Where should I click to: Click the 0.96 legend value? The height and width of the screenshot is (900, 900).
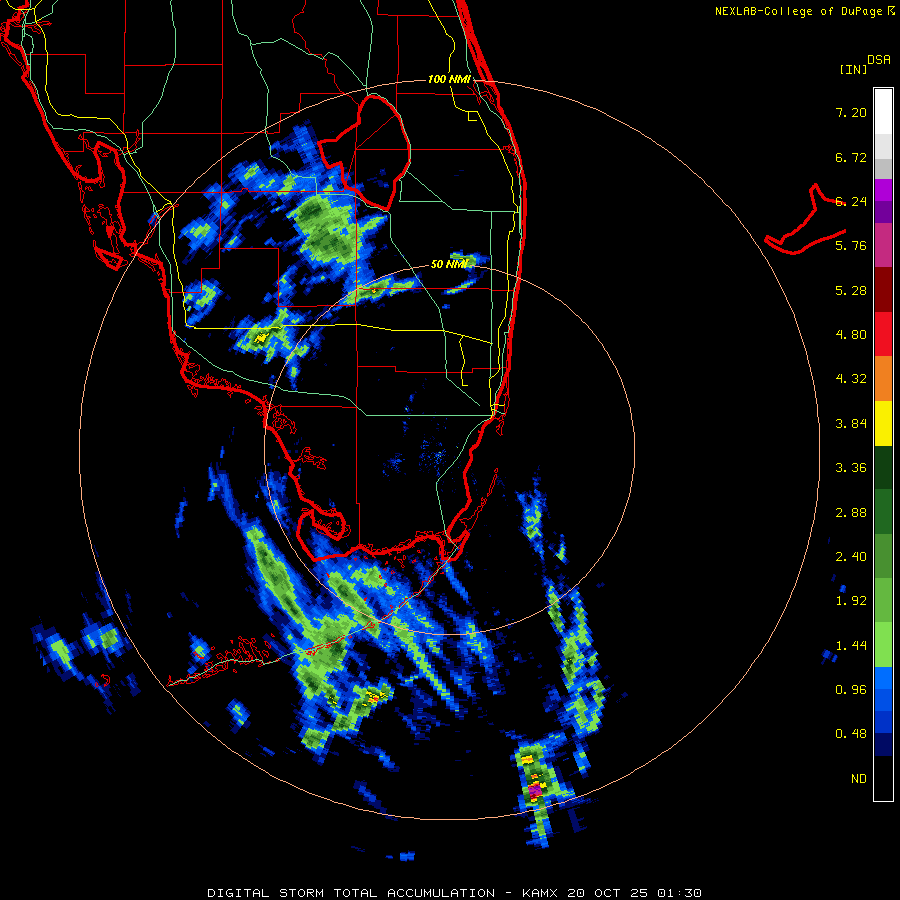[x=851, y=690]
